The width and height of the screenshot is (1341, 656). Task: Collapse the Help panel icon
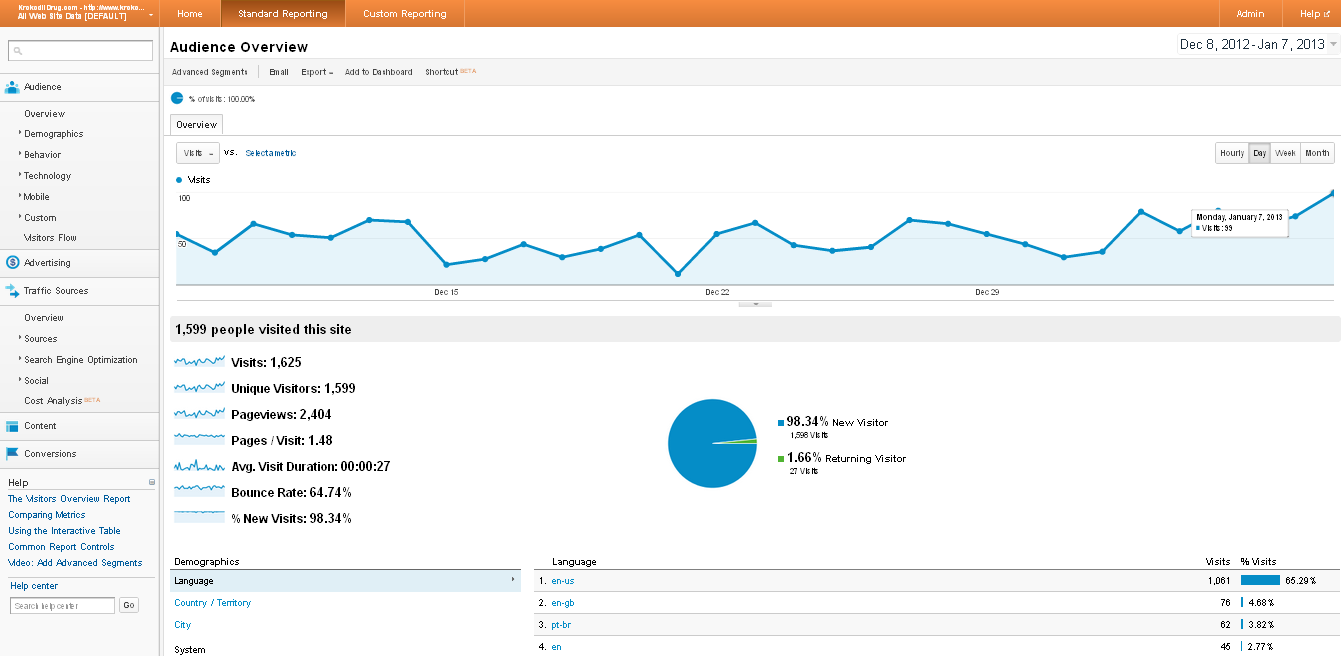pyautogui.click(x=152, y=482)
